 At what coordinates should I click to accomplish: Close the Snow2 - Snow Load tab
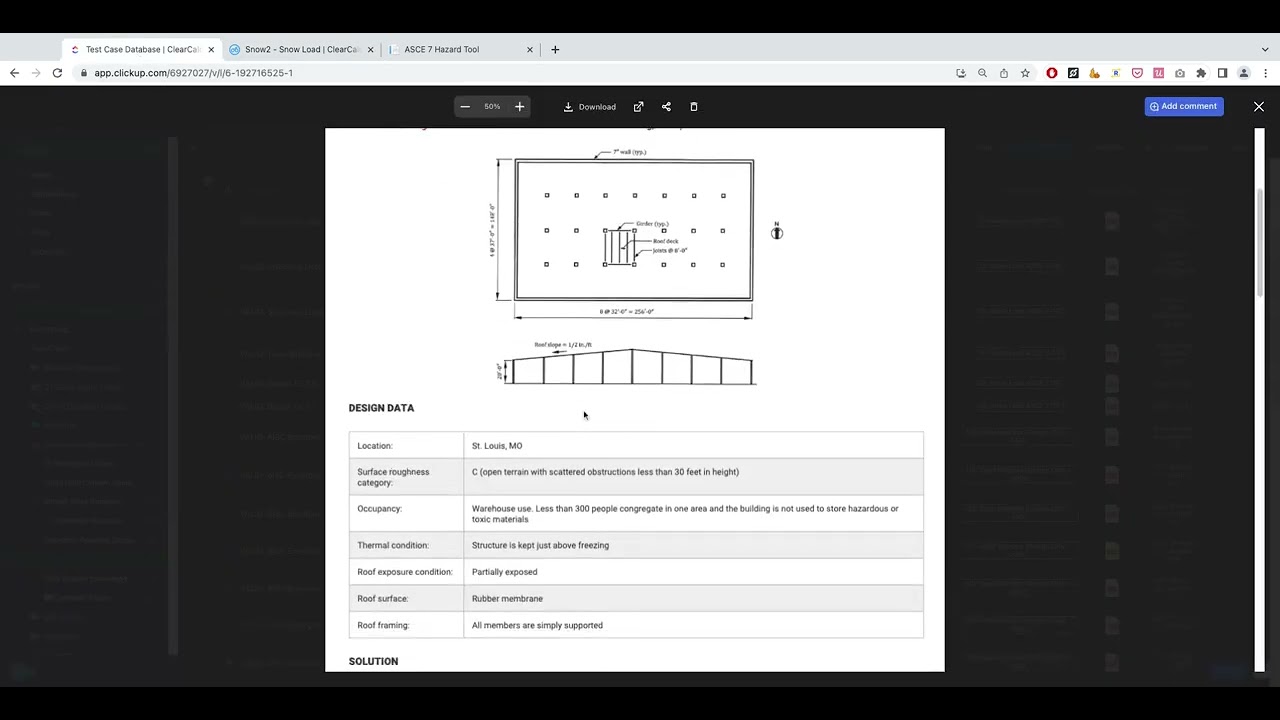[370, 49]
